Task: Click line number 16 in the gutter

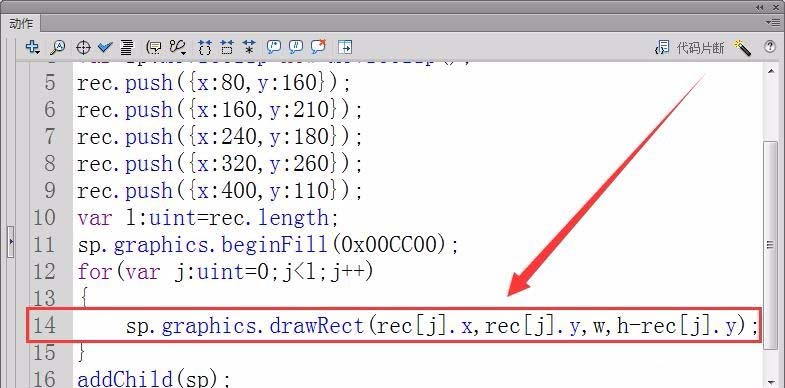Action: (44, 378)
